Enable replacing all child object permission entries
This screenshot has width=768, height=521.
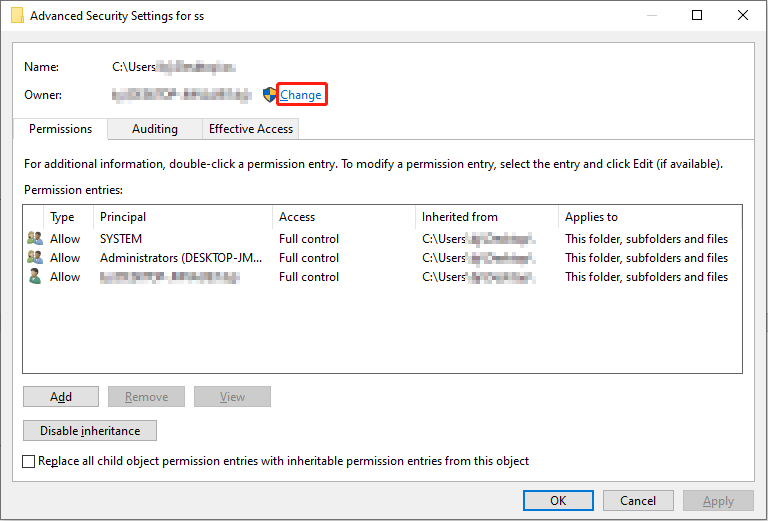coord(29,461)
